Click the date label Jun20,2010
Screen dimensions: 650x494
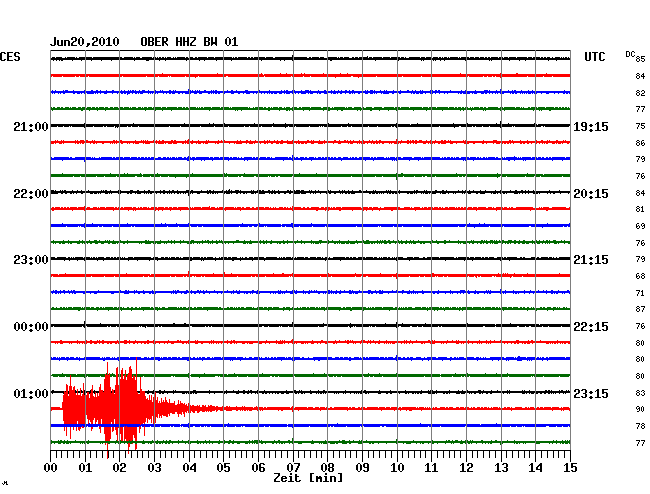[85, 42]
